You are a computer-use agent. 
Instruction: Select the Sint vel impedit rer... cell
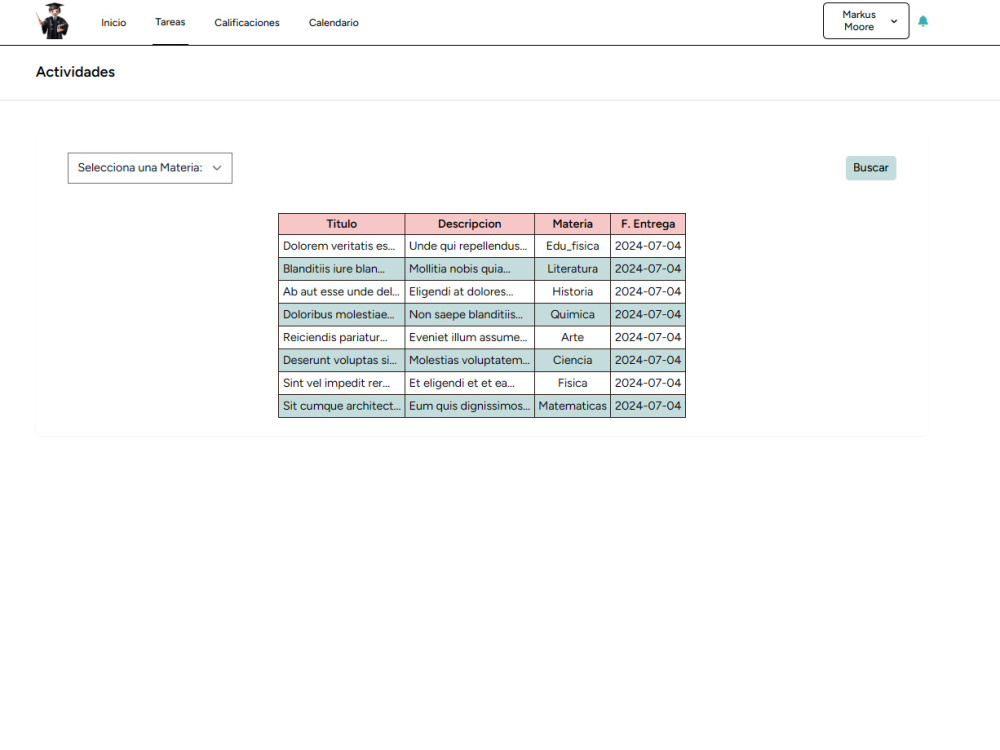point(342,383)
